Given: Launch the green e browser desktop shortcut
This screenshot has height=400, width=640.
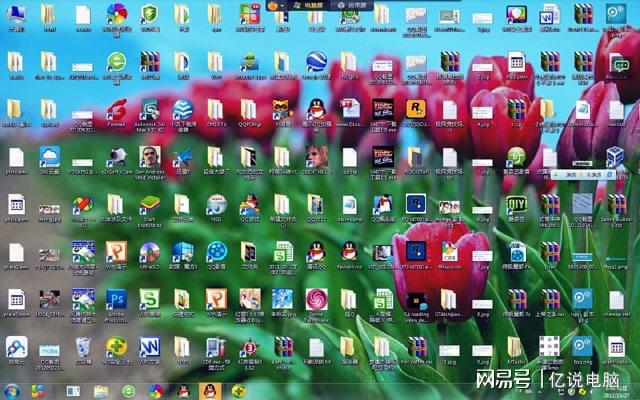Looking at the screenshot, I should tap(116, 62).
